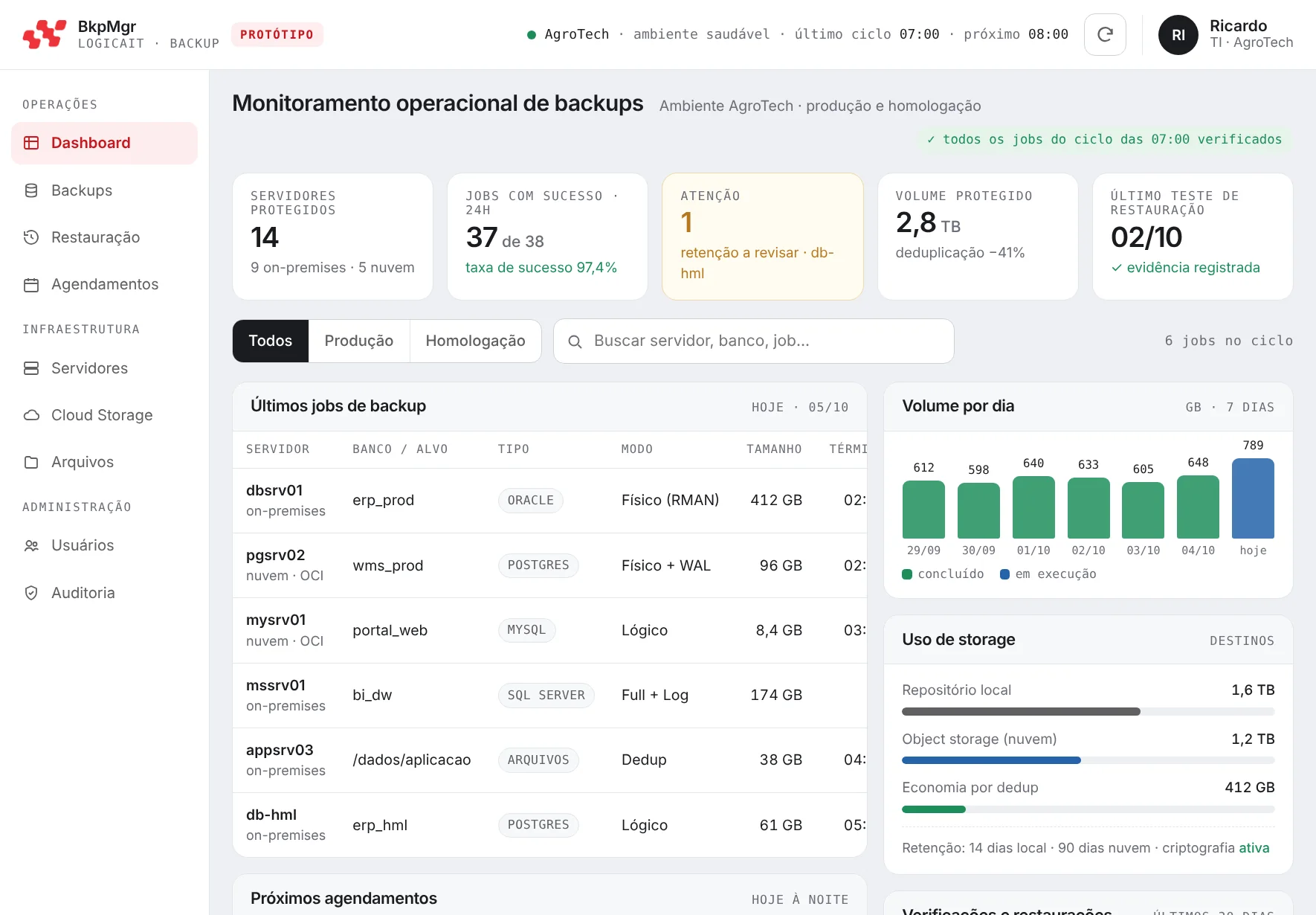Screen dimensions: 1316x915
Task: Select the wms_prod database cell
Action: click(388, 565)
